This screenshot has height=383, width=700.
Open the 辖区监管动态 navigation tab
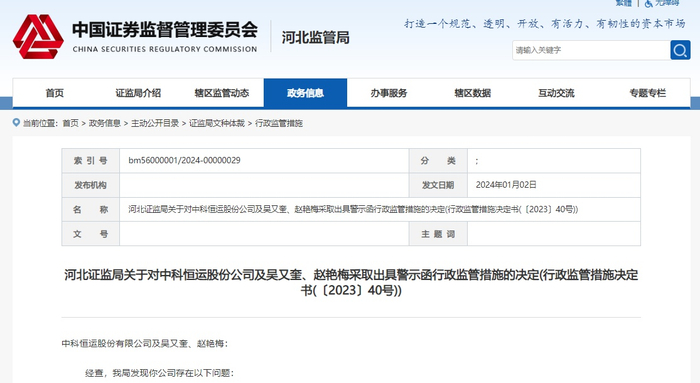click(x=222, y=93)
